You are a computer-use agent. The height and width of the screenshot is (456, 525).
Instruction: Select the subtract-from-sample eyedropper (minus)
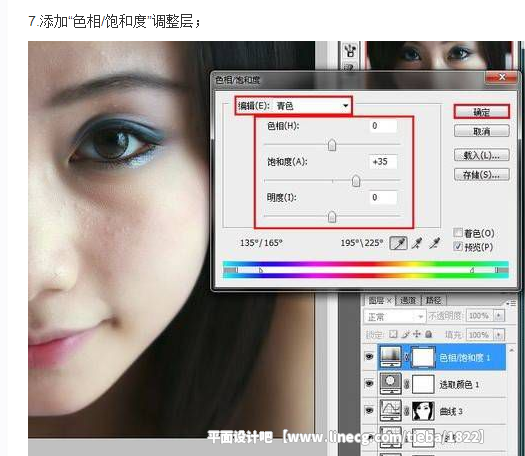pyautogui.click(x=435, y=243)
